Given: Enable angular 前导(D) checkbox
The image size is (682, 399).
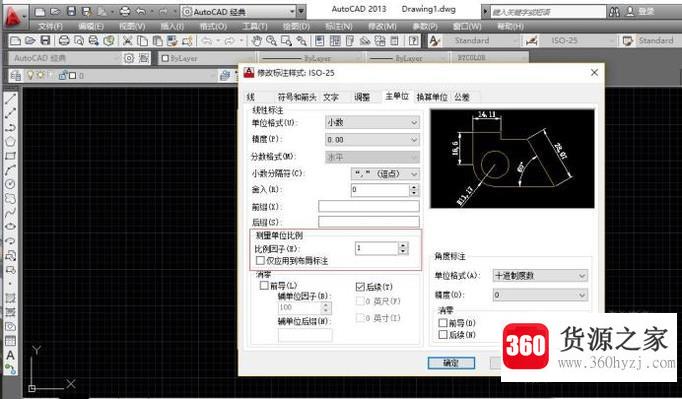Looking at the screenshot, I should pos(443,323).
